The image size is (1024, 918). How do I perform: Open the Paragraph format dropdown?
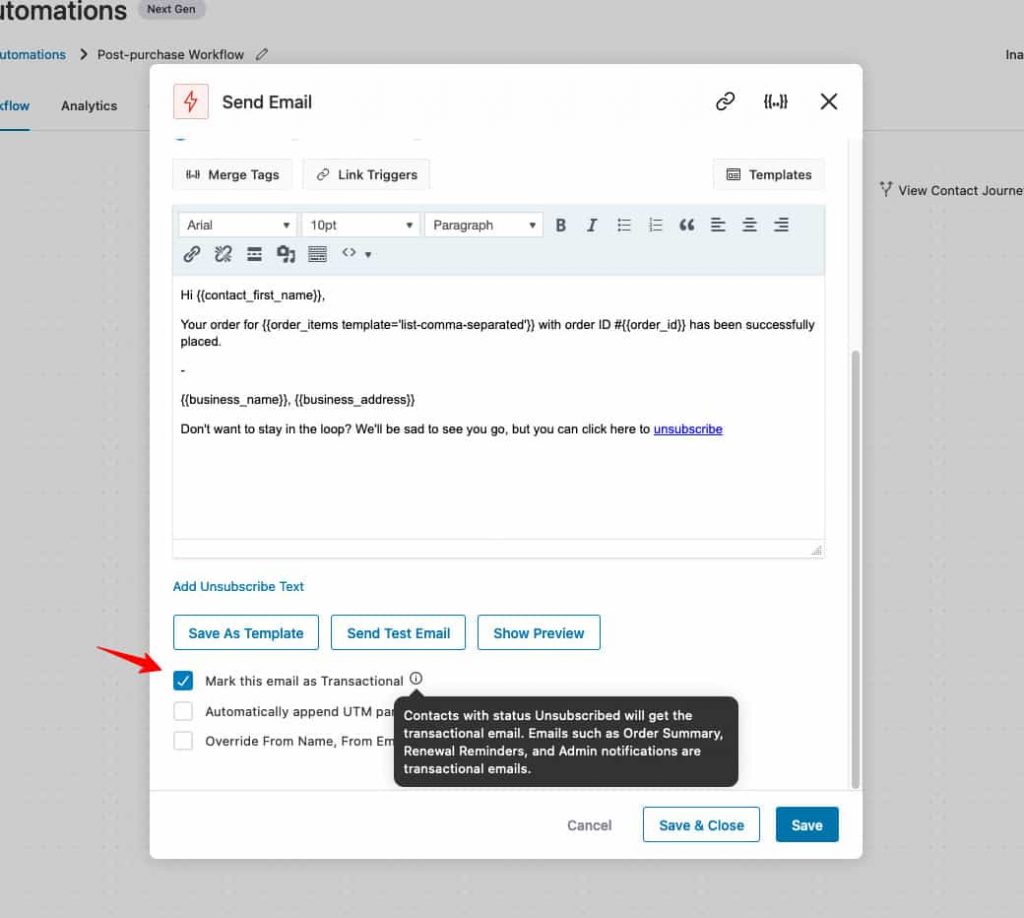tap(484, 225)
